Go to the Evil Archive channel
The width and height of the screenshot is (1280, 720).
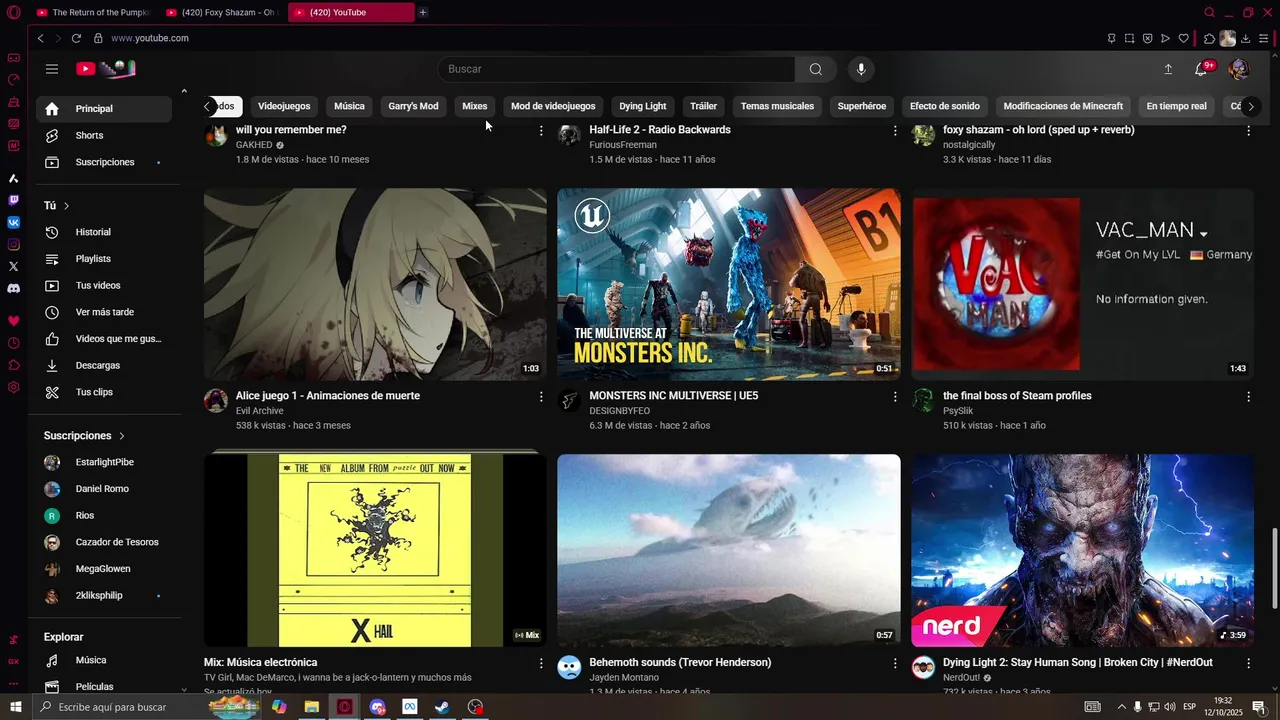pyautogui.click(x=260, y=411)
